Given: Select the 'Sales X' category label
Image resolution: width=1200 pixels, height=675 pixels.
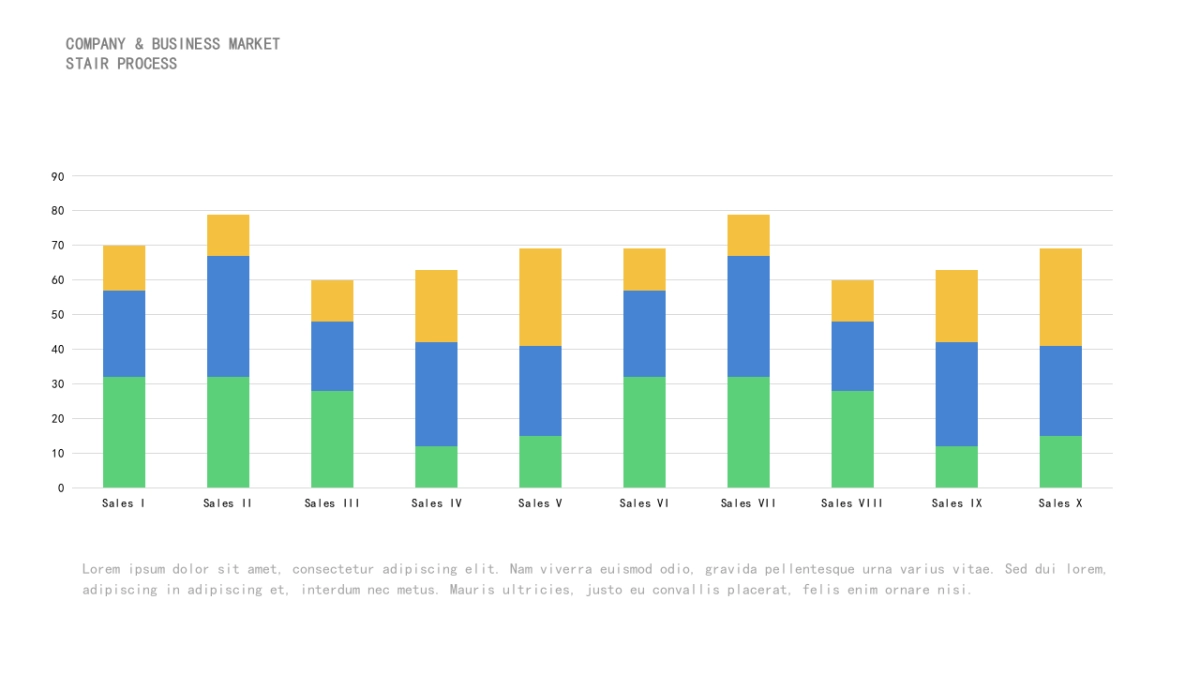Looking at the screenshot, I should coord(1060,503).
